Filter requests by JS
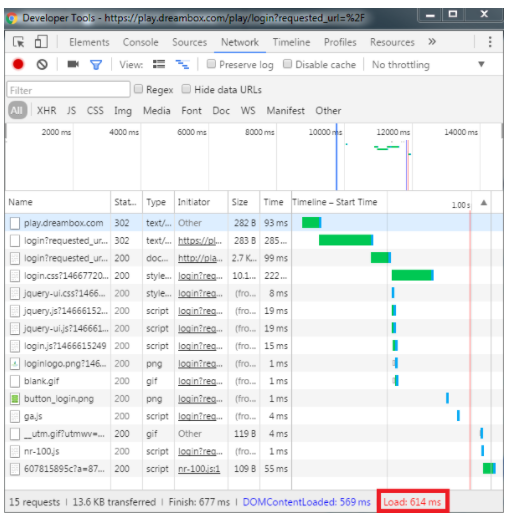Image resolution: width=509 pixels, height=519 pixels. [x=71, y=110]
